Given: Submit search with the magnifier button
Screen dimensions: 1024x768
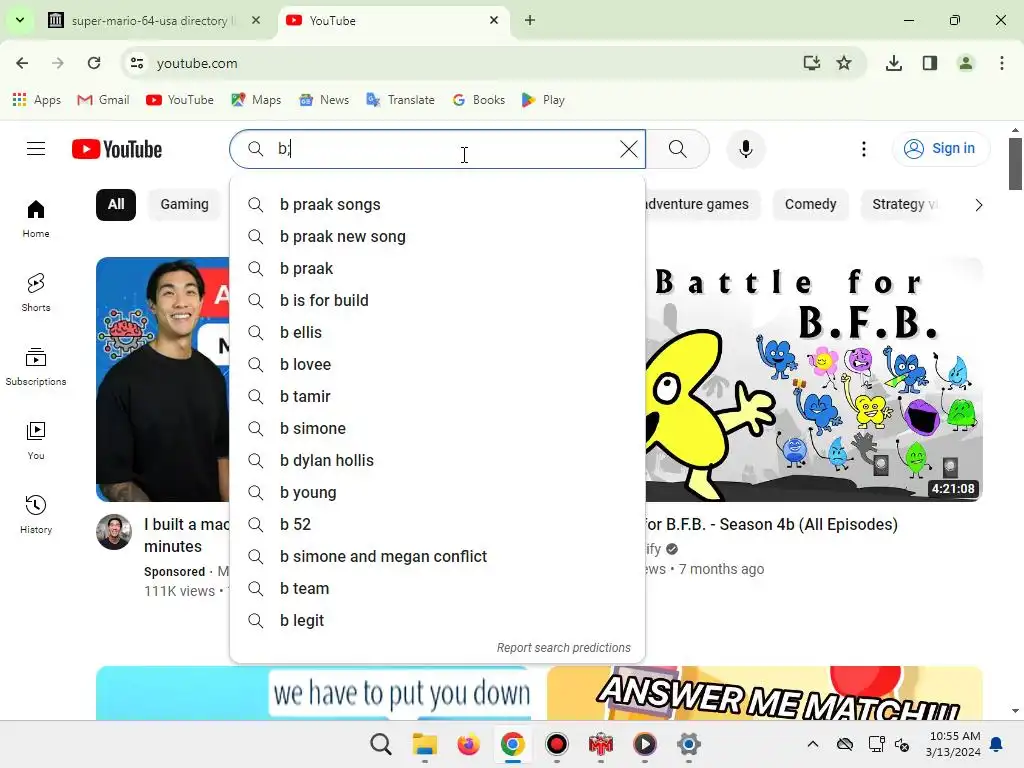Looking at the screenshot, I should coord(677,149).
